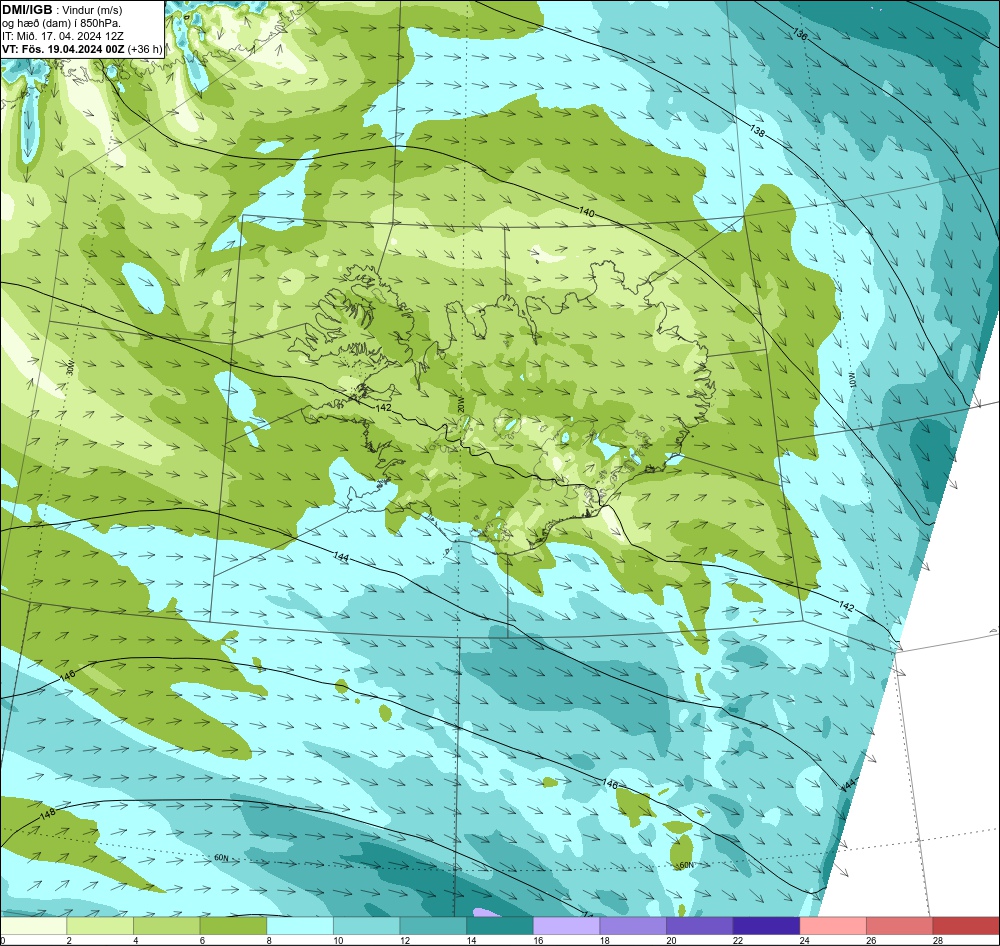Viewport: 1000px width, 946px height.
Task: Click the olive green 6–8 m/s legend swatch
Action: click(233, 926)
